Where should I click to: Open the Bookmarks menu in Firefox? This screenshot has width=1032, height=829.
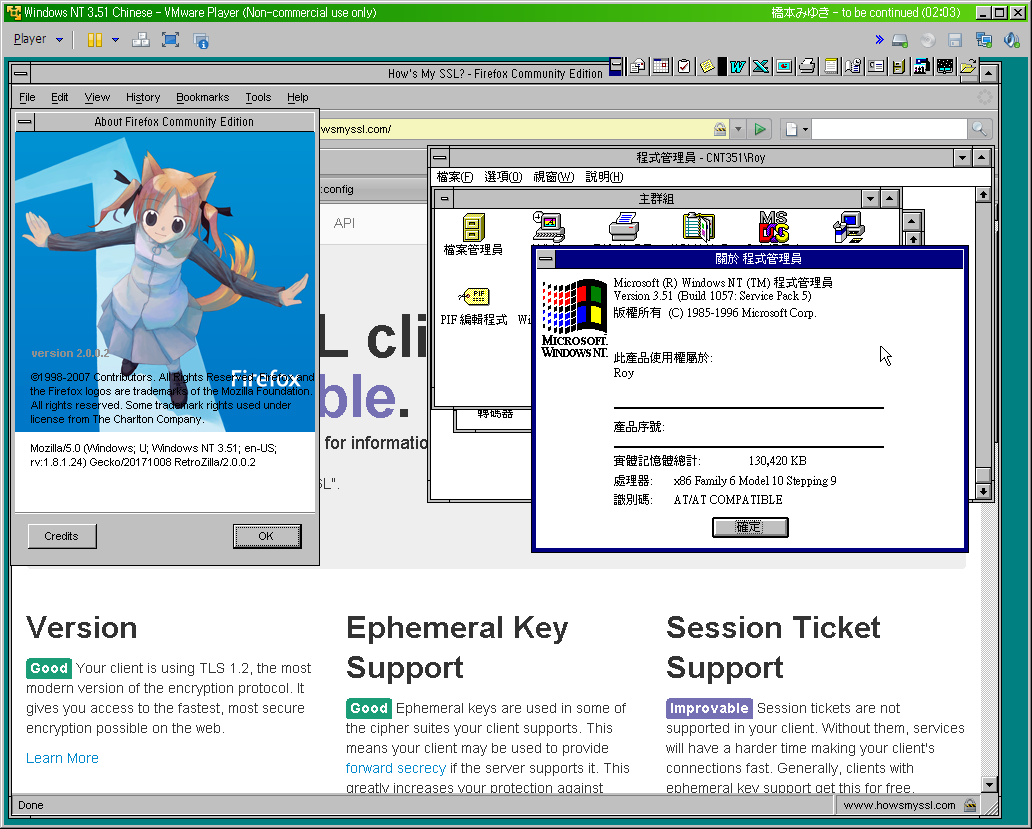pos(203,97)
